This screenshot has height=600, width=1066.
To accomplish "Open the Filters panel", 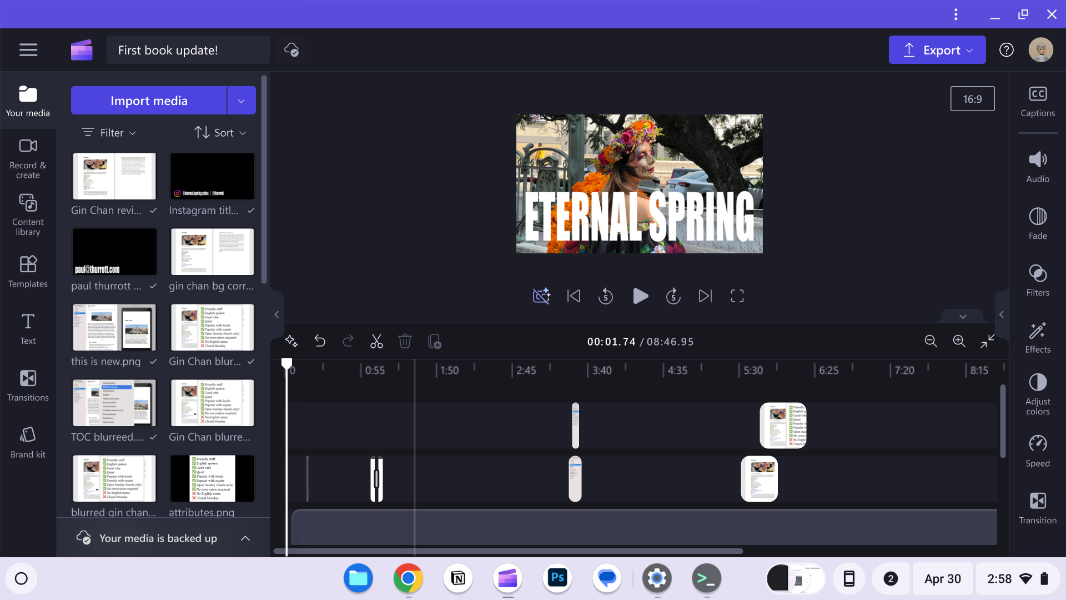I will pos(1037,280).
